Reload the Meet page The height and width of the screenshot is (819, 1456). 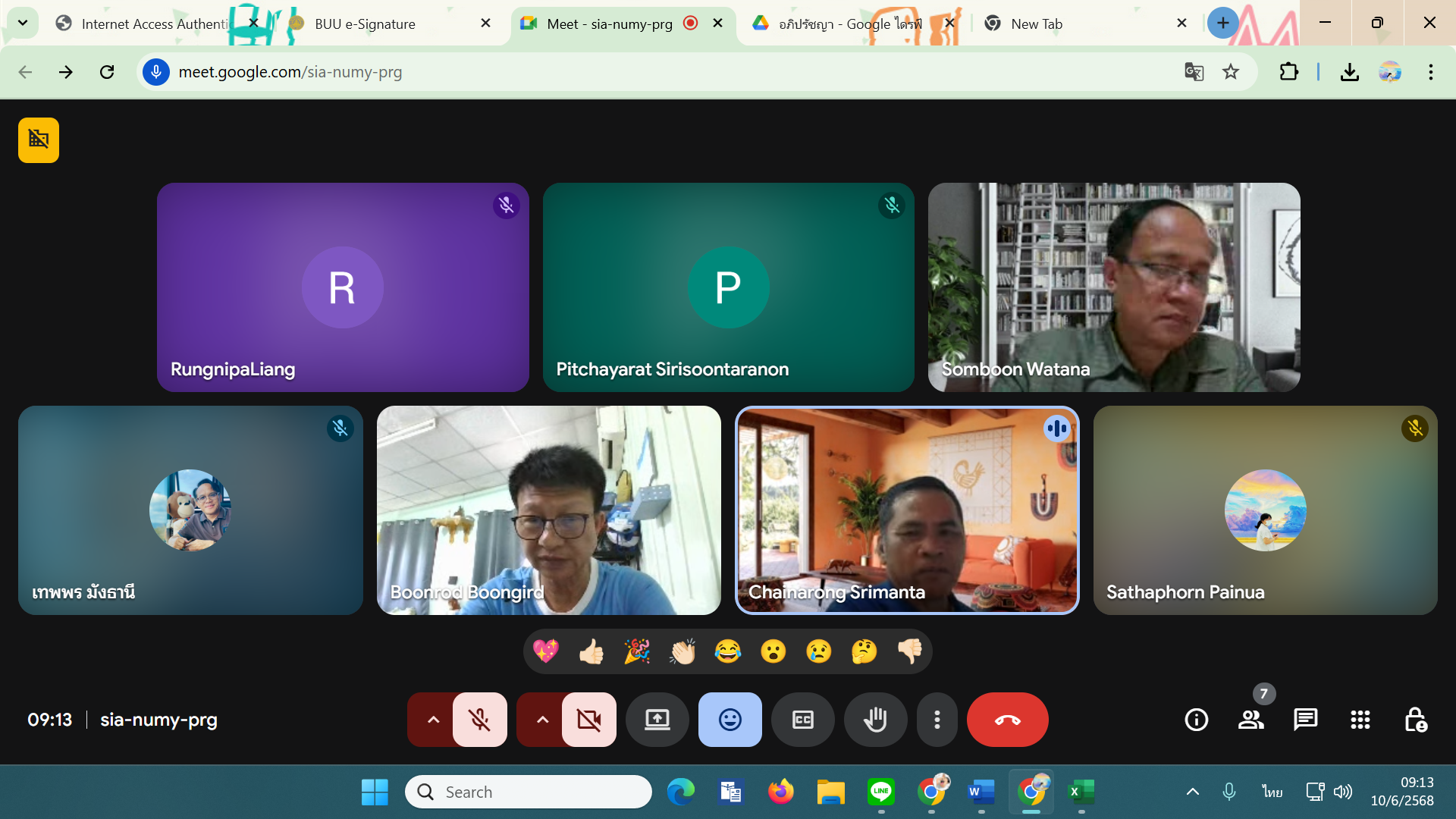107,72
